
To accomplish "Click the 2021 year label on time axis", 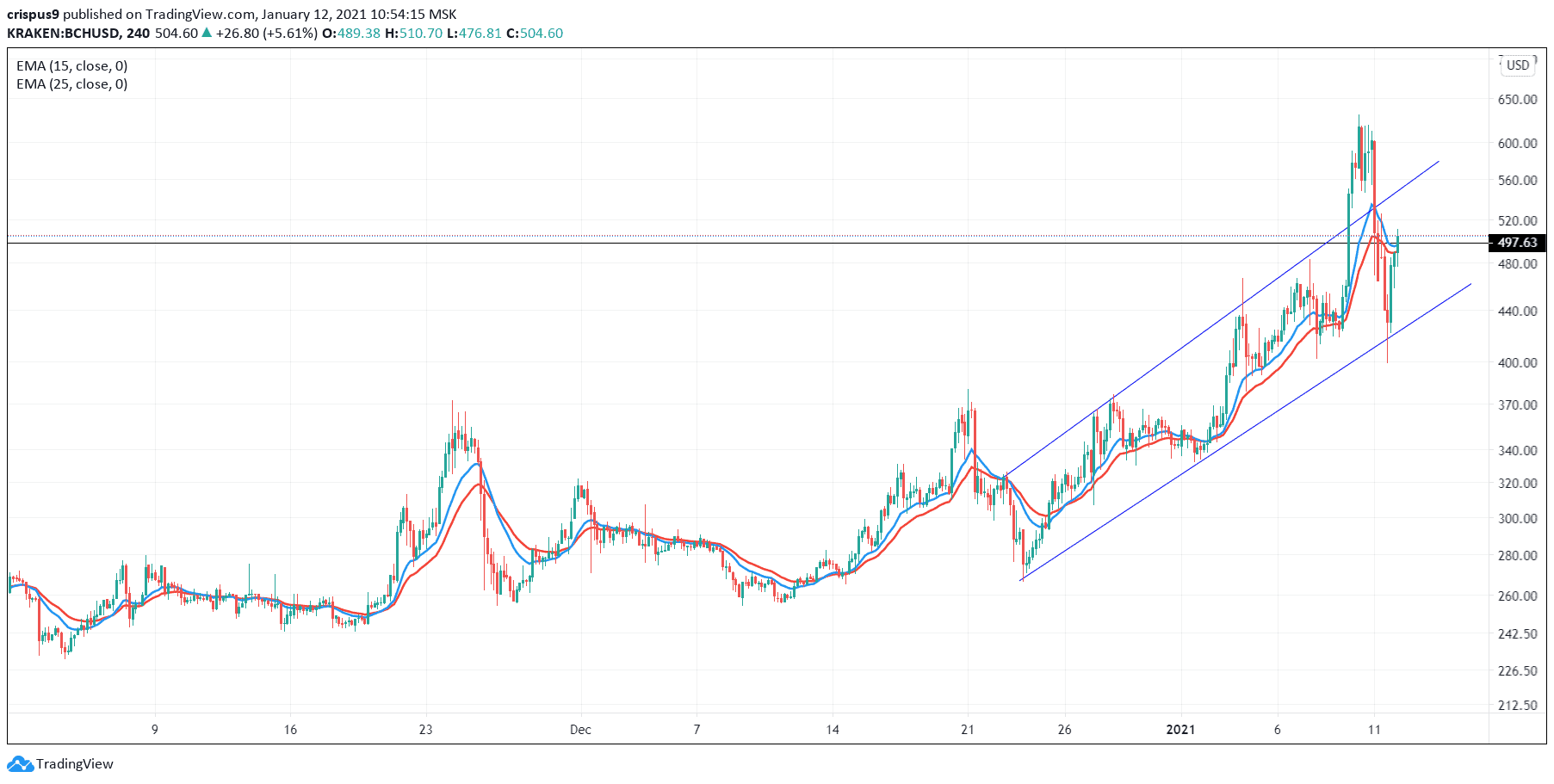I will 1180,730.
